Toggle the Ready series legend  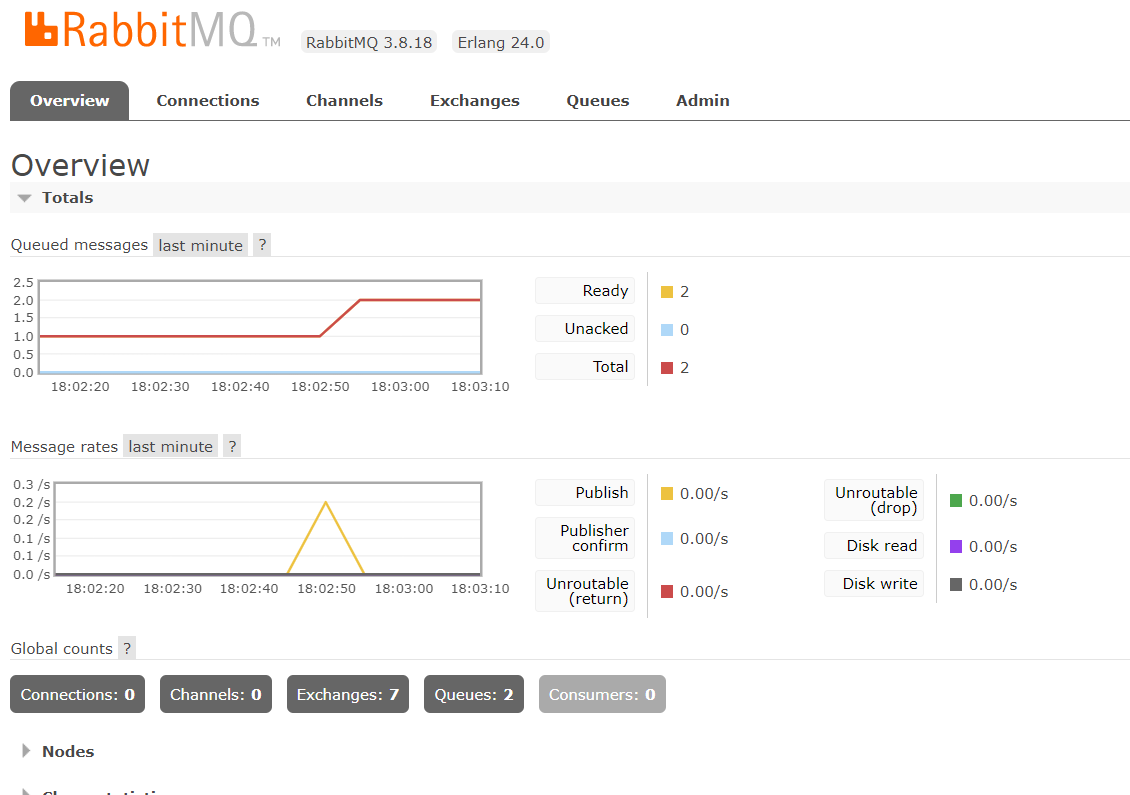pos(584,290)
